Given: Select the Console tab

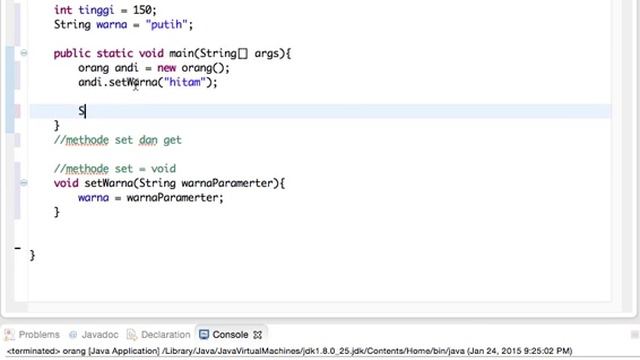Looking at the screenshot, I should pyautogui.click(x=230, y=335).
